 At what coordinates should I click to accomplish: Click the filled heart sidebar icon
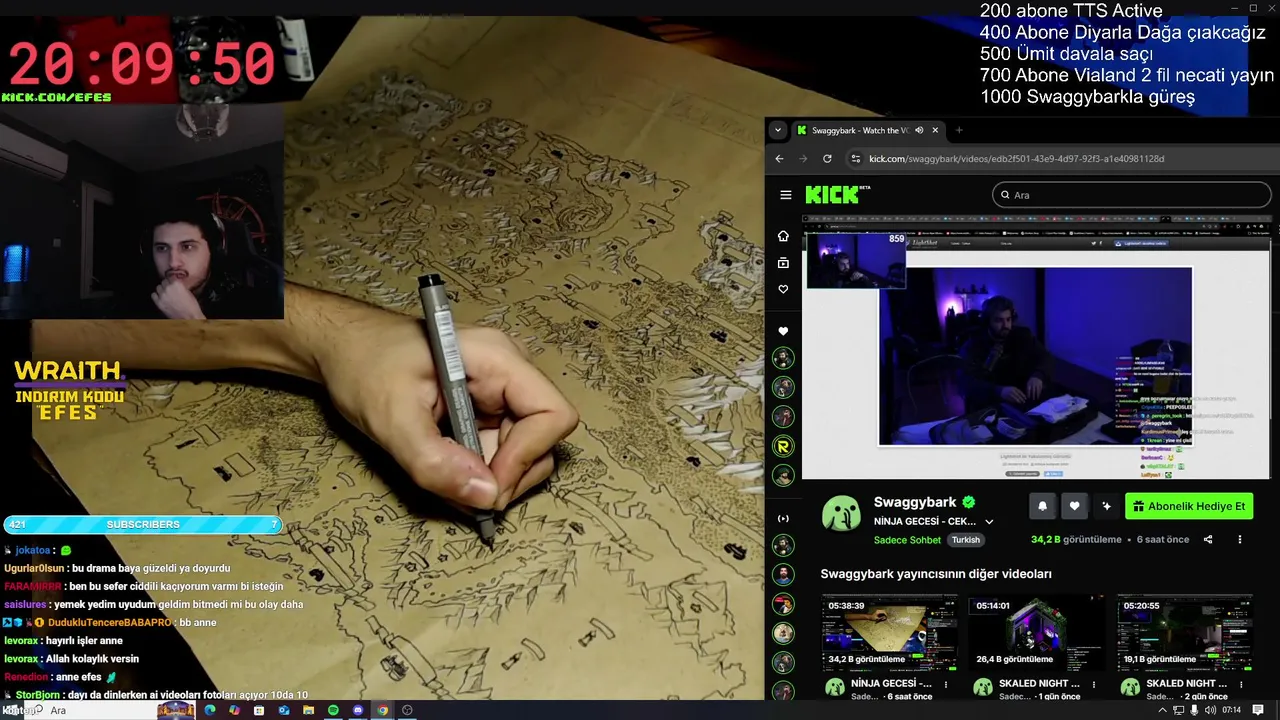pos(783,331)
